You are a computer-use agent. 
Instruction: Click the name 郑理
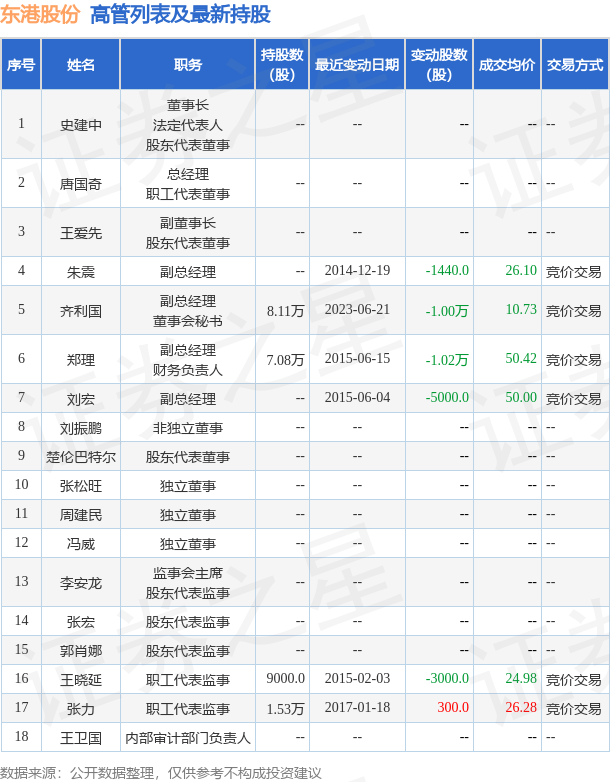81,360
